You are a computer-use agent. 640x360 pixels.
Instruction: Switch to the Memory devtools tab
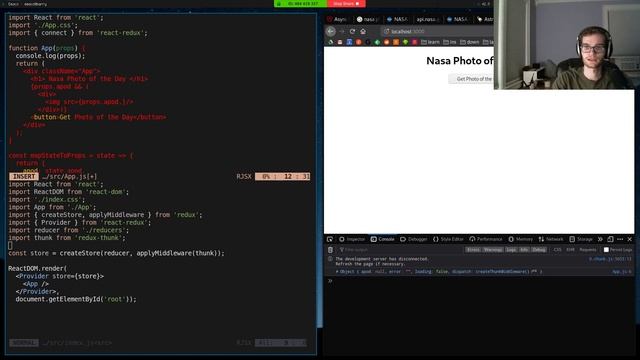tap(520, 239)
